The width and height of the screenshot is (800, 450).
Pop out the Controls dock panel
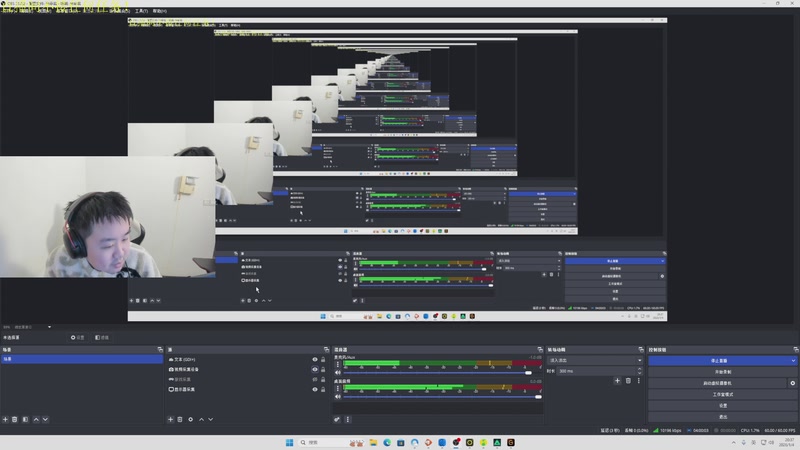click(x=796, y=349)
